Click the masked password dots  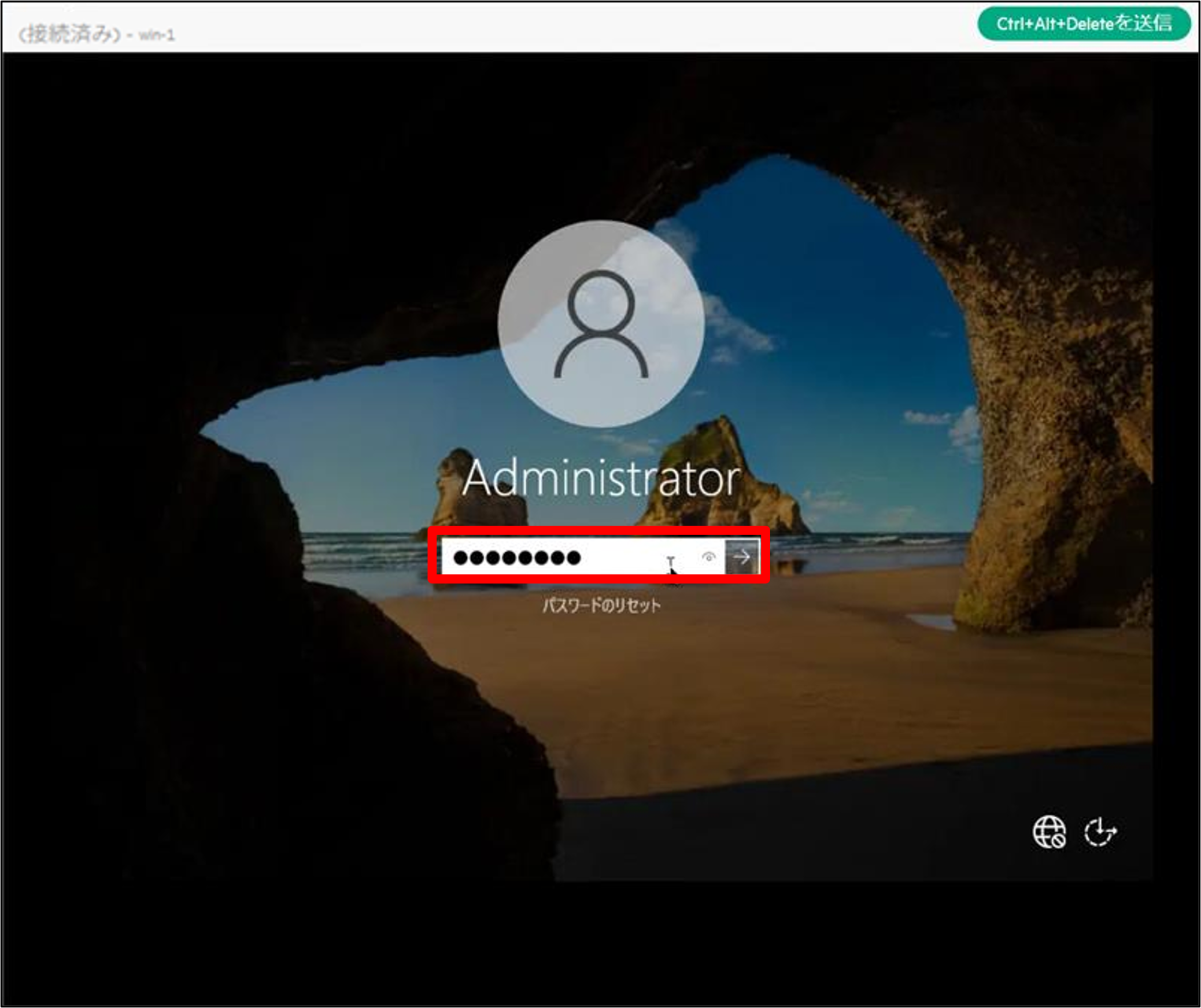(516, 557)
